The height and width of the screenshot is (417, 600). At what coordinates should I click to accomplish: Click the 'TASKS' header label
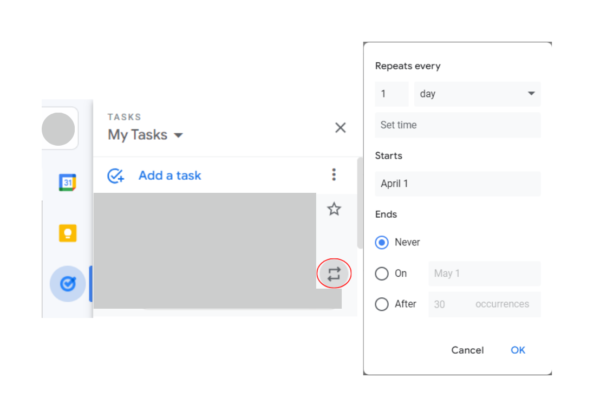(124, 117)
